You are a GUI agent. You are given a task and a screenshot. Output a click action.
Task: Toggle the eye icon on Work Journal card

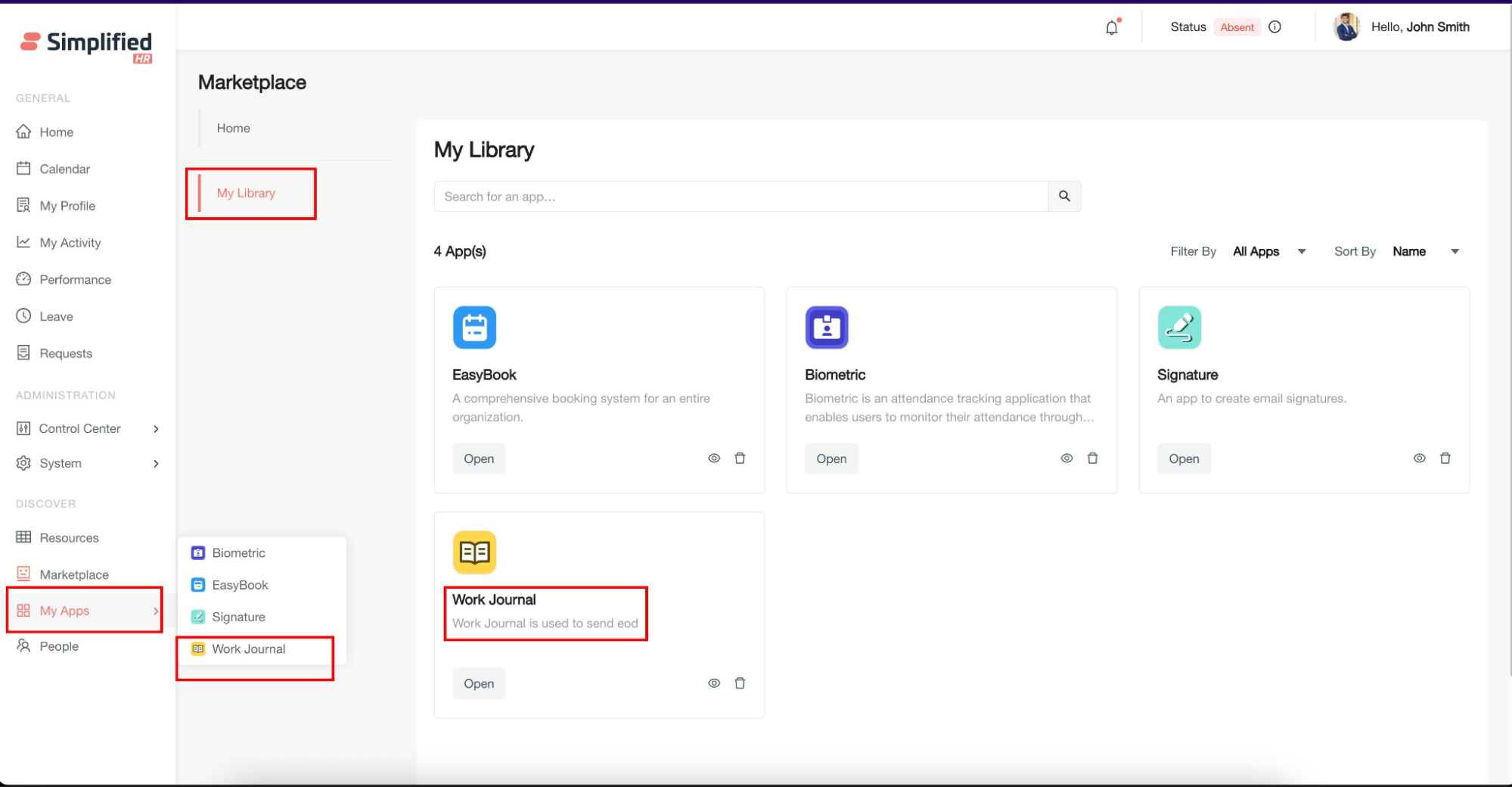click(713, 683)
